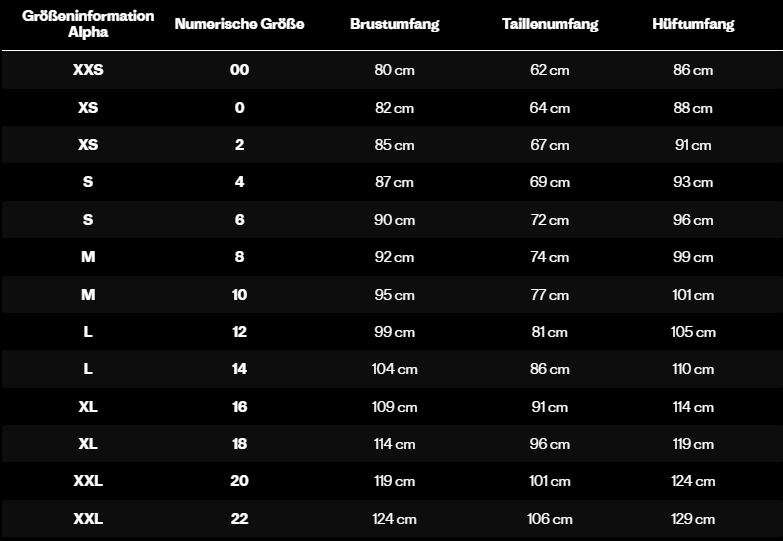Click the 72 cm waist value

pyautogui.click(x=550, y=220)
